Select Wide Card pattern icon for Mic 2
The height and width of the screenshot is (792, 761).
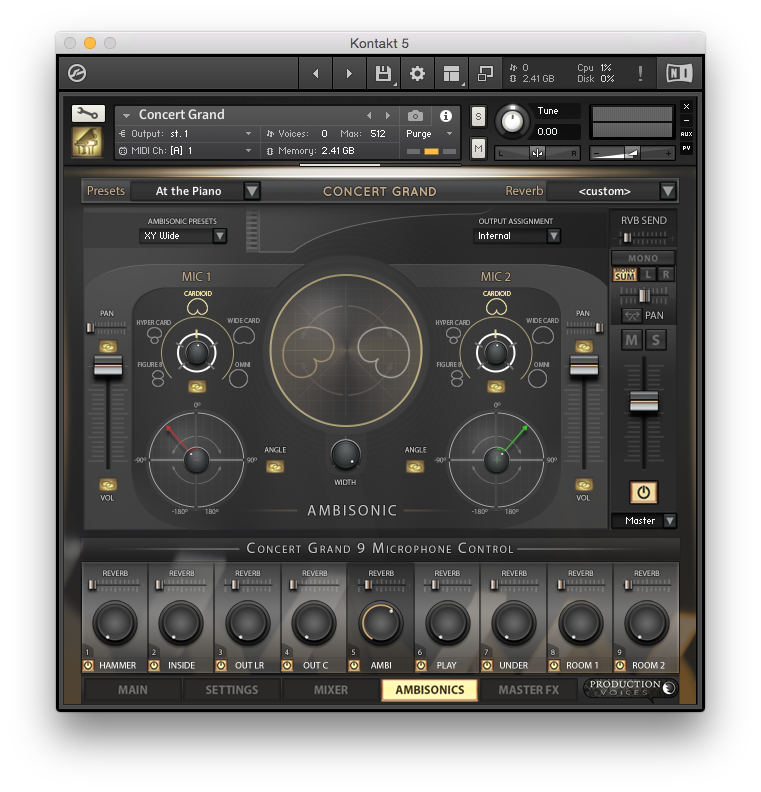(543, 335)
